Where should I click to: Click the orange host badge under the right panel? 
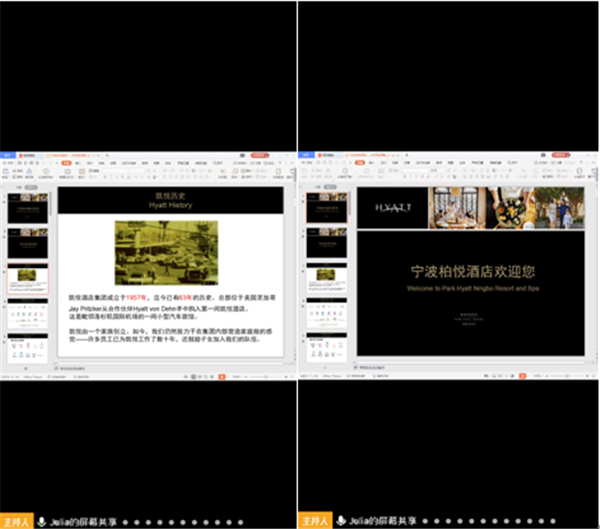[315, 520]
